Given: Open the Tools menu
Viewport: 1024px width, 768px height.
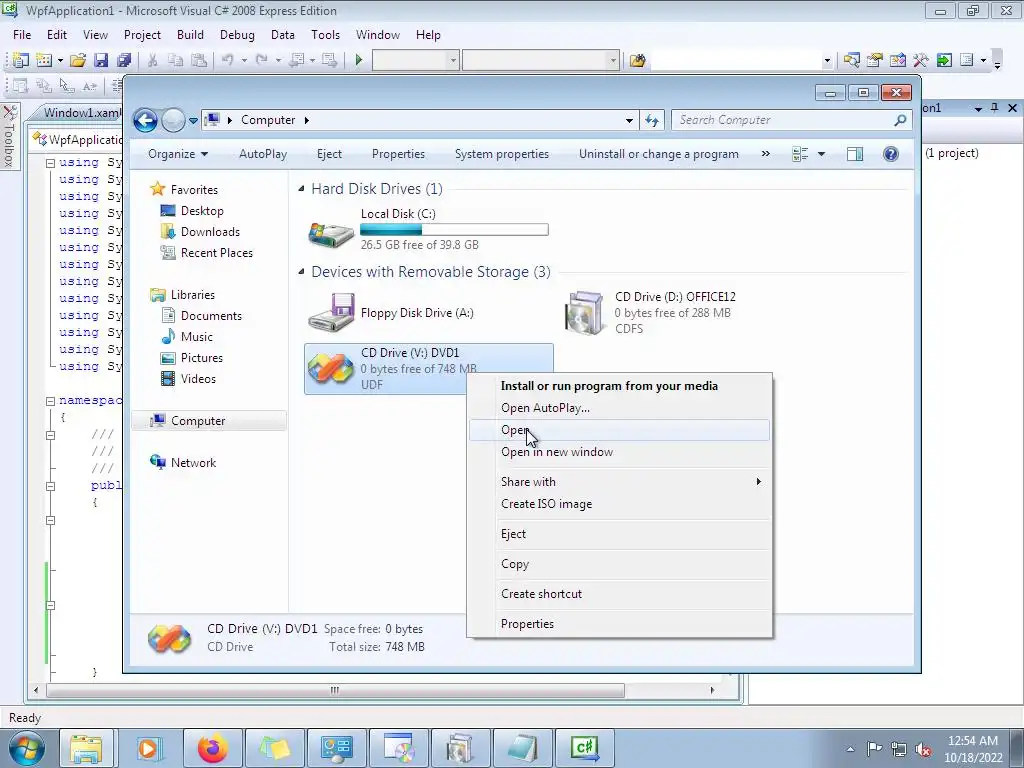Looking at the screenshot, I should [x=325, y=35].
